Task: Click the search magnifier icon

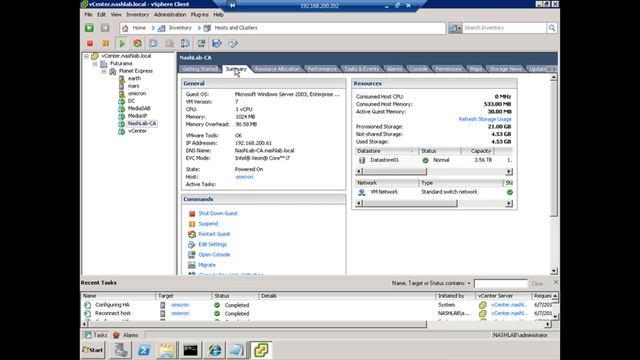Action: (552, 28)
